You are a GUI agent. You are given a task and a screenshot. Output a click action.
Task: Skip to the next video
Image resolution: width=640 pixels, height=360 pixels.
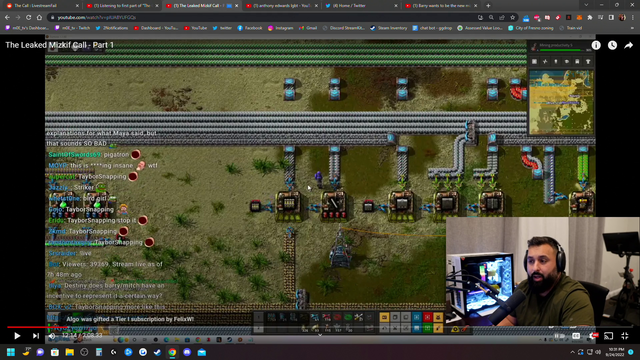pos(36,336)
